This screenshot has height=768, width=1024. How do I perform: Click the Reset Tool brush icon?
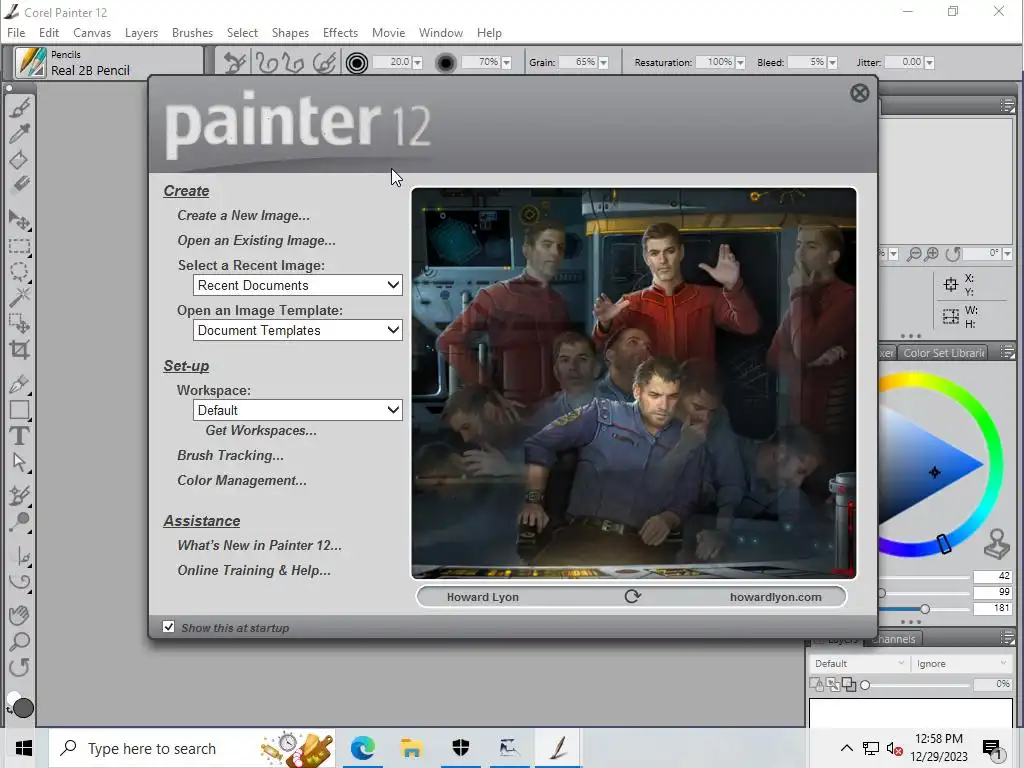pyautogui.click(x=235, y=63)
